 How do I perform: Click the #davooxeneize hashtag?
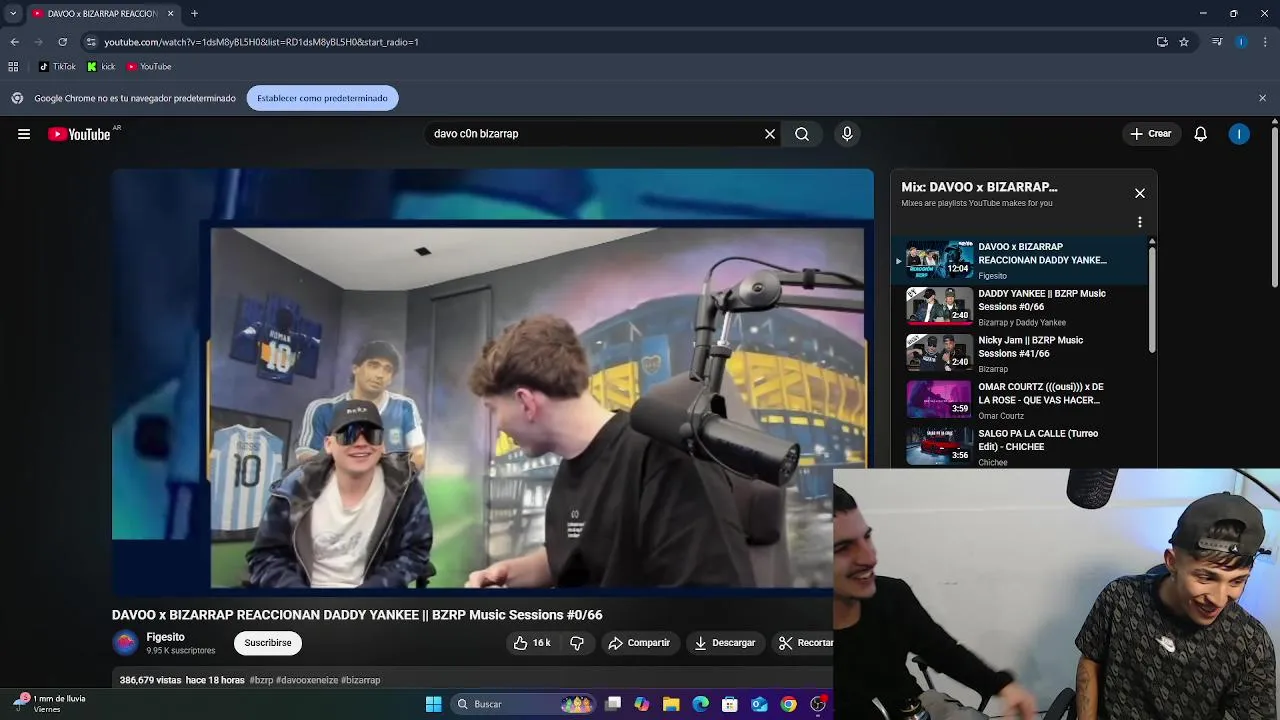(x=307, y=680)
